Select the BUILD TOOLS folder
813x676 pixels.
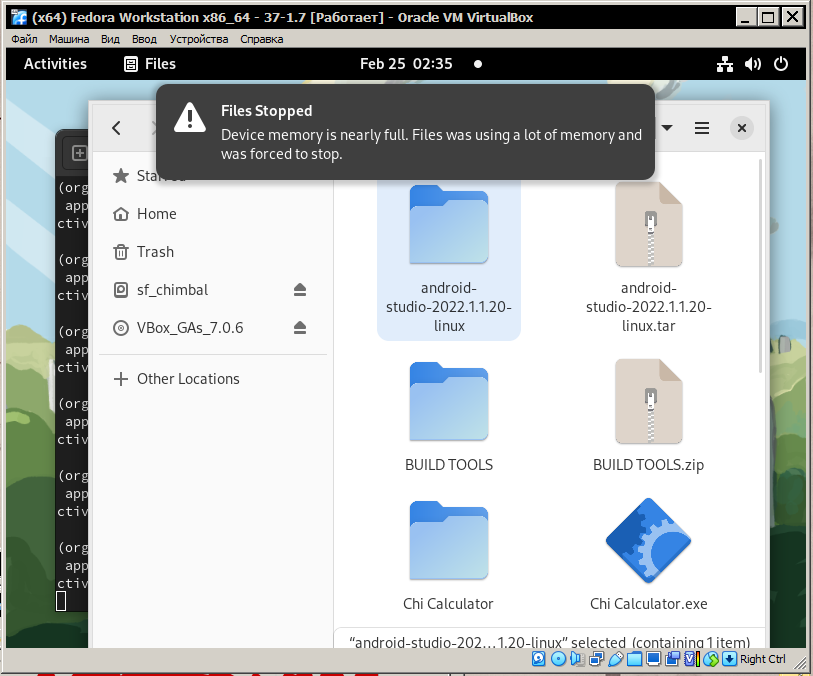(x=448, y=401)
